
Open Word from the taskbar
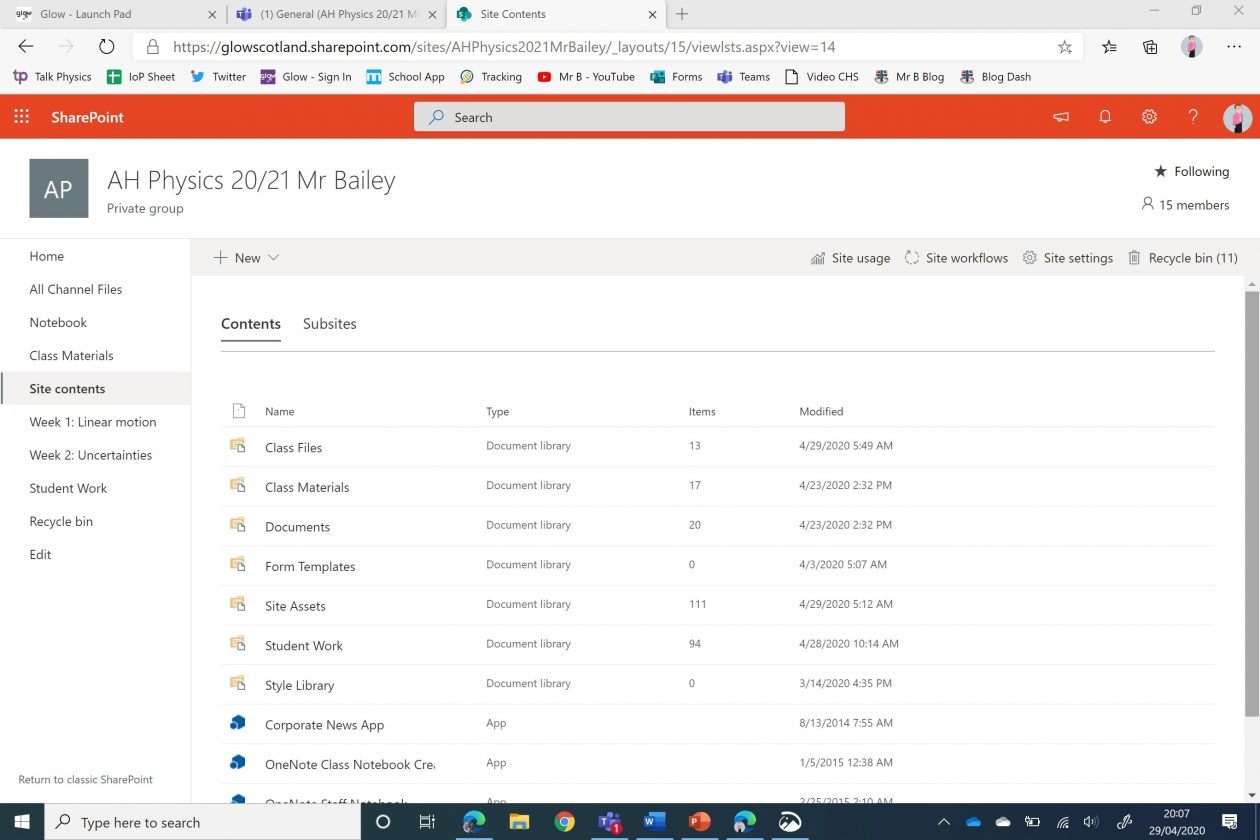tap(655, 822)
